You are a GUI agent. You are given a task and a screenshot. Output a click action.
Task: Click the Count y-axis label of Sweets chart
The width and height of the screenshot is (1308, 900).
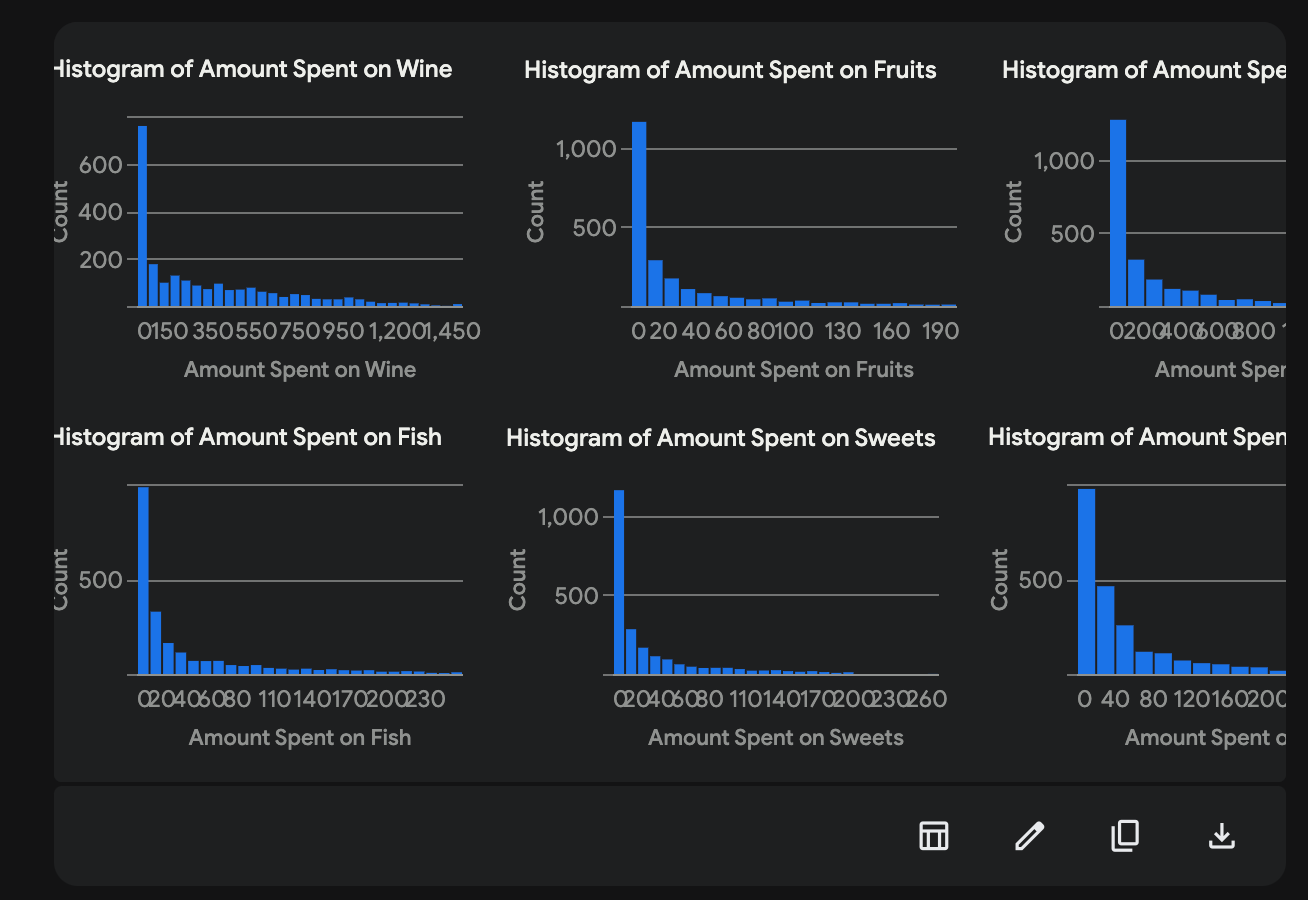[518, 579]
